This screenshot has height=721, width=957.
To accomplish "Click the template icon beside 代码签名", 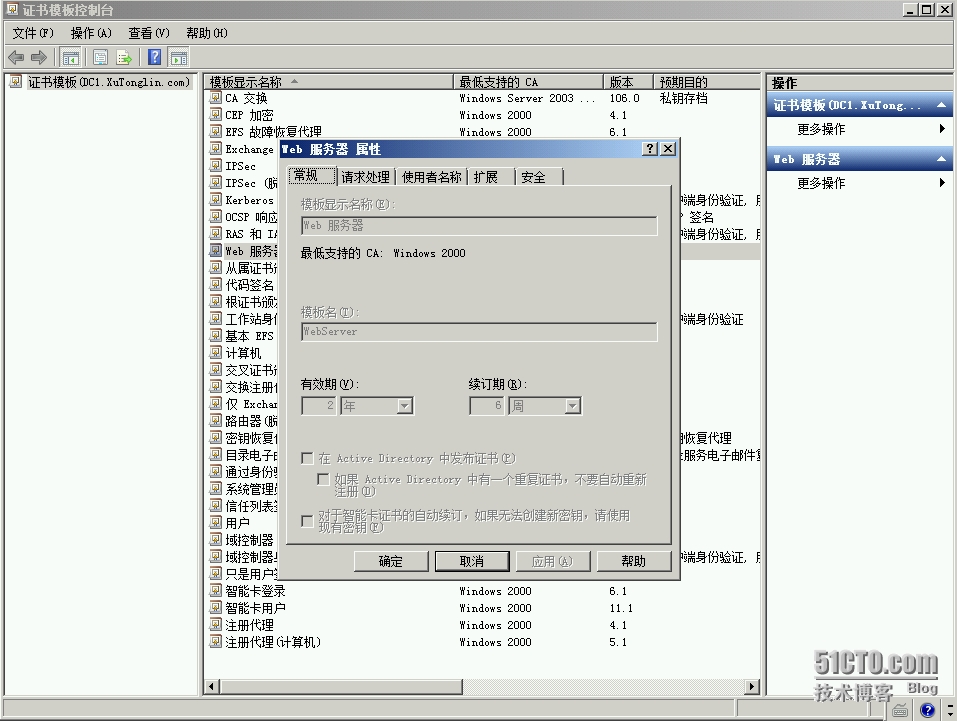I will (215, 284).
